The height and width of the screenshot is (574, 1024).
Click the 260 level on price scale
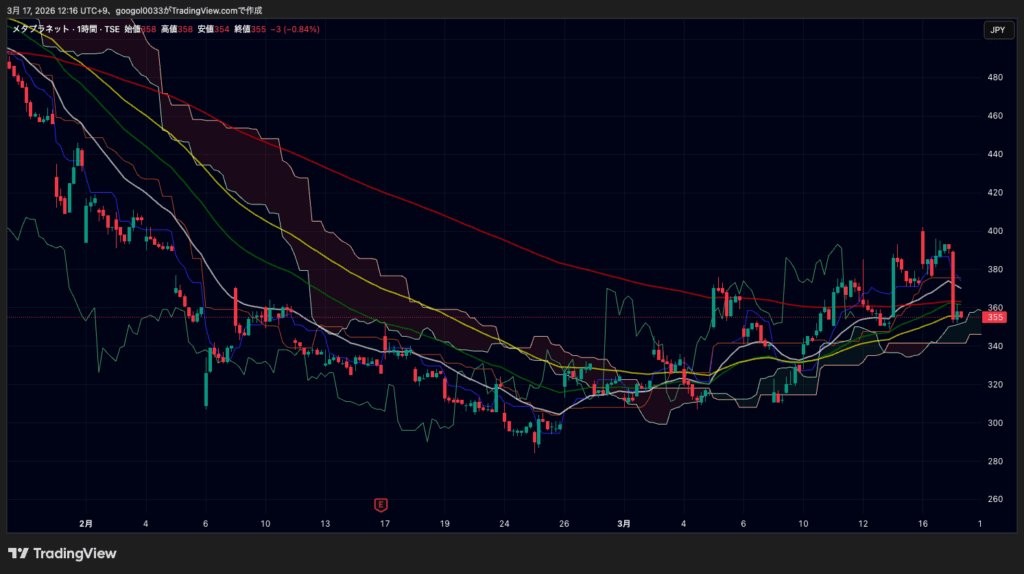click(995, 499)
